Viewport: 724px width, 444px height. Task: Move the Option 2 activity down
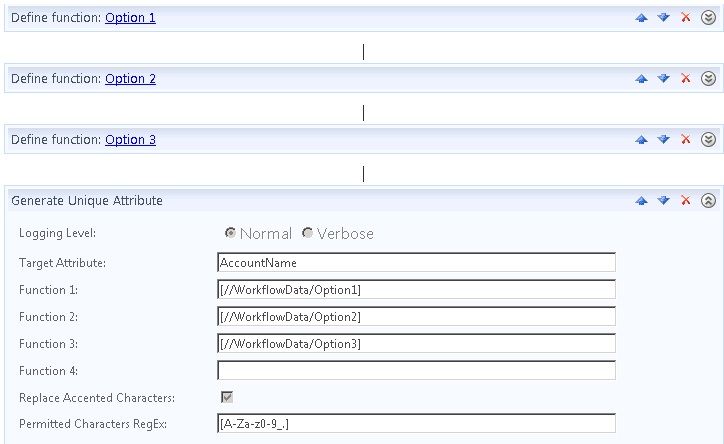point(664,78)
